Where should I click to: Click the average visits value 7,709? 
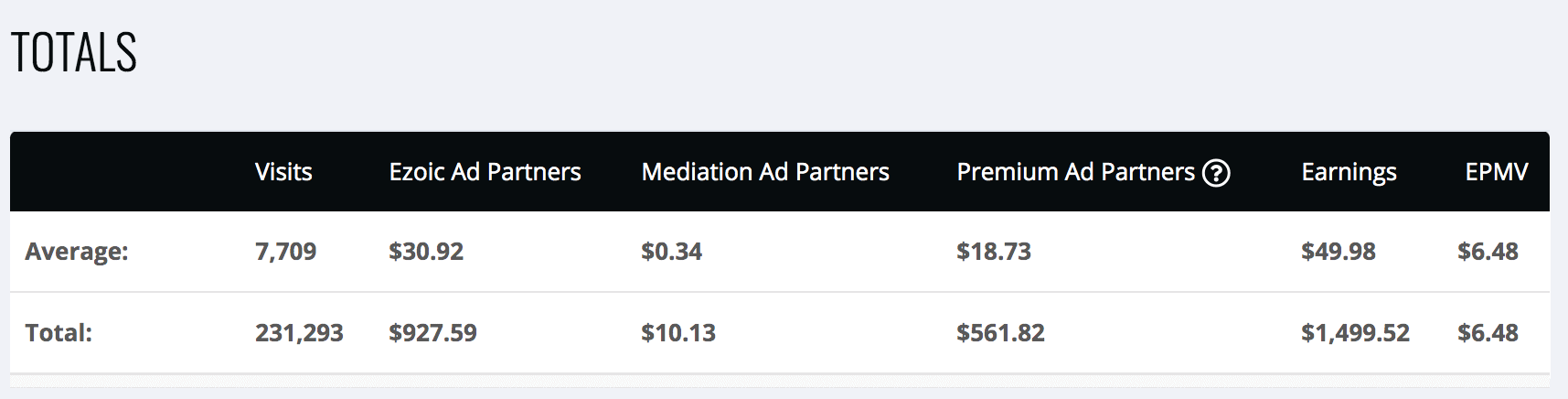[285, 252]
